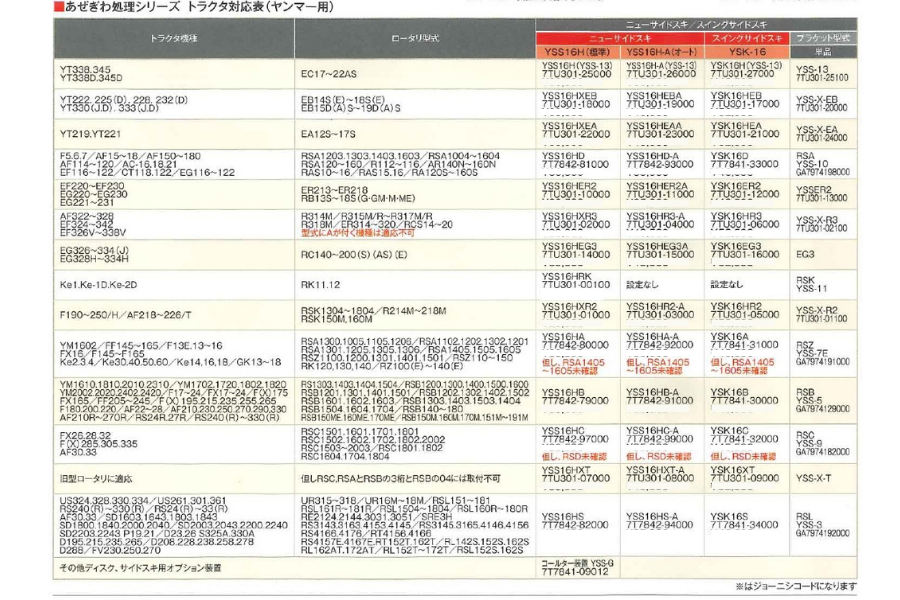Select model 'YSK16HEB'
This screenshot has height=600, width=900.
(x=736, y=96)
